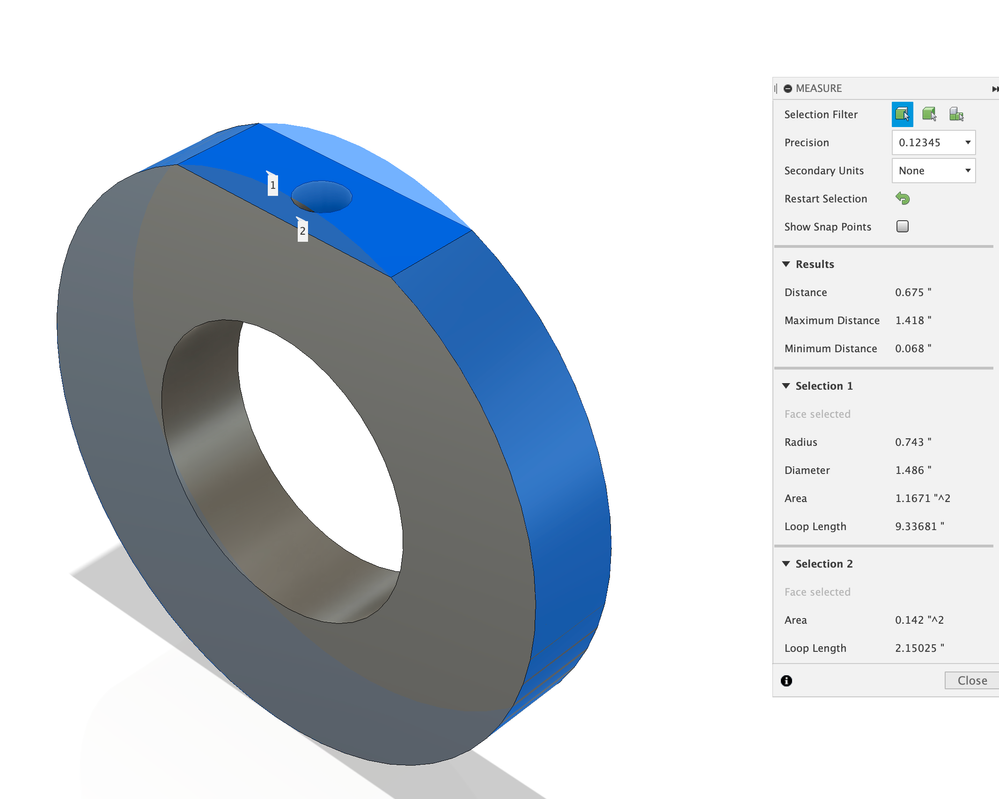This screenshot has width=999, height=799.
Task: Click the Radius value 0.743
Action: [913, 442]
